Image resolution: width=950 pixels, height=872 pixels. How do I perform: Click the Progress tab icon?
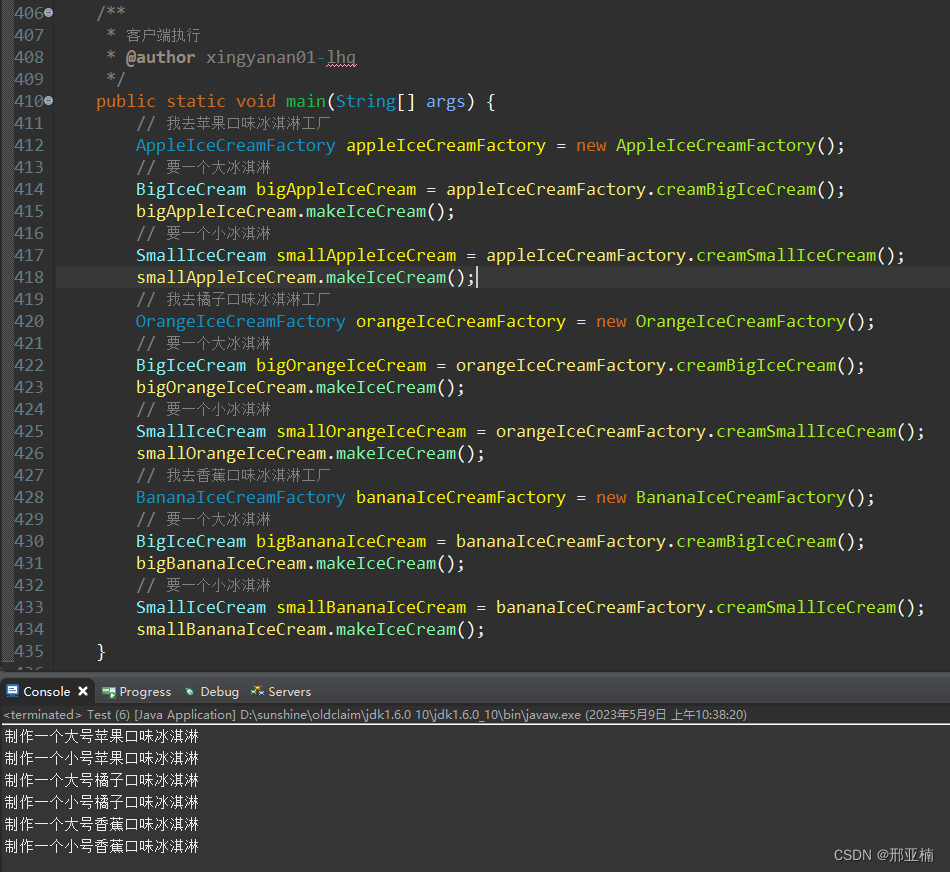109,691
